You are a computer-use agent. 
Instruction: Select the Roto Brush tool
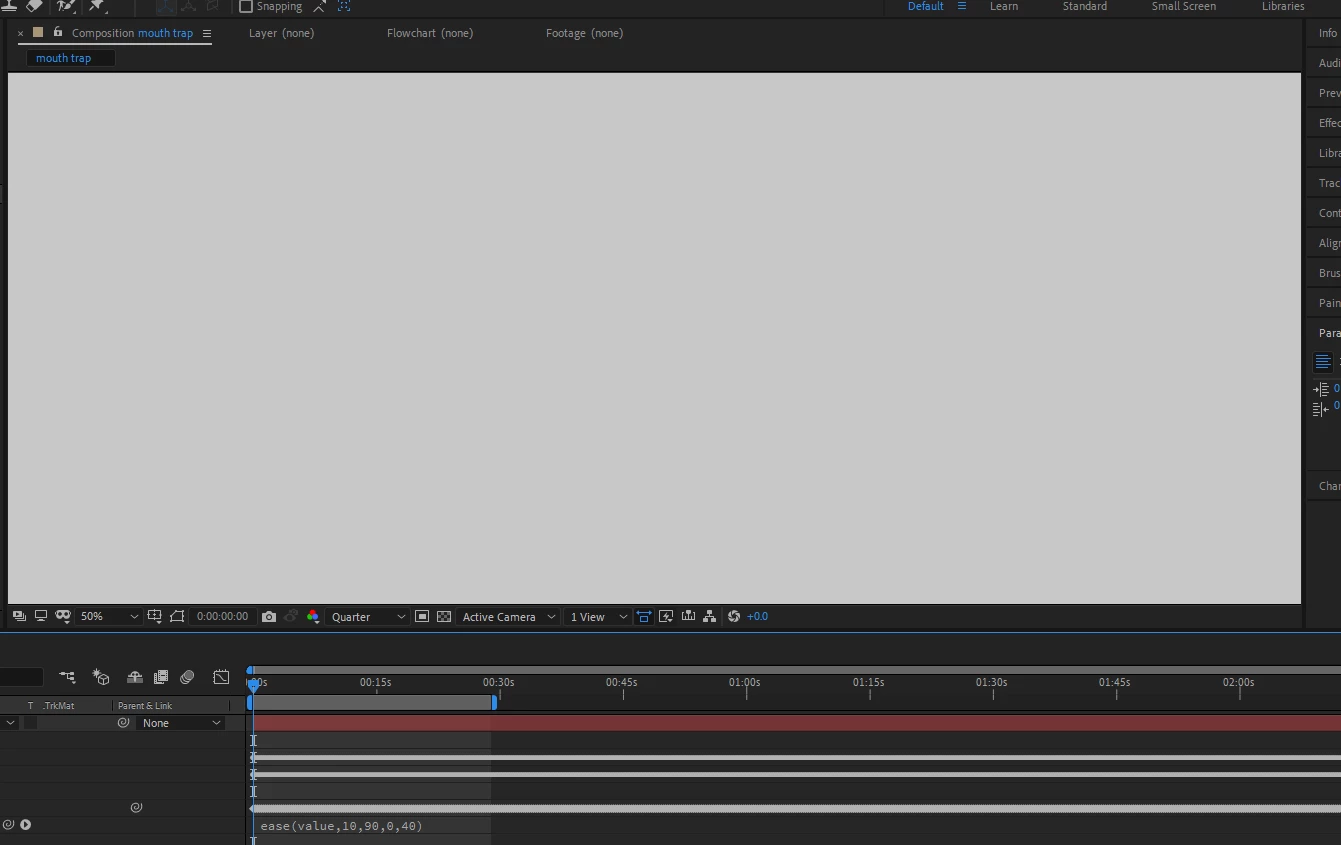tap(66, 6)
